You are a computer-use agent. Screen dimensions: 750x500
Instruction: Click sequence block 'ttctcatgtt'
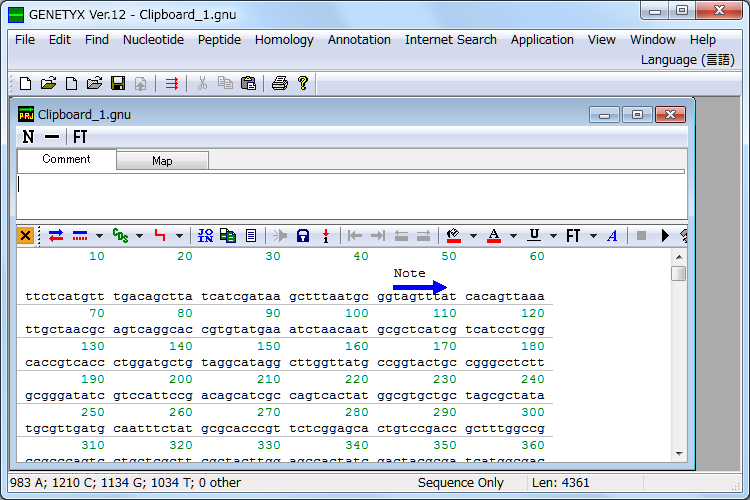(65, 297)
